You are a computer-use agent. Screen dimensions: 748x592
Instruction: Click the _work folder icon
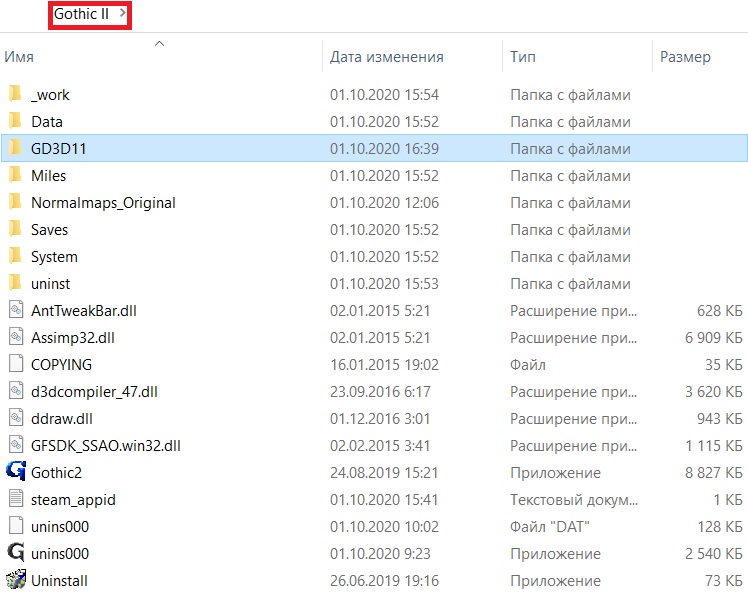(15, 94)
